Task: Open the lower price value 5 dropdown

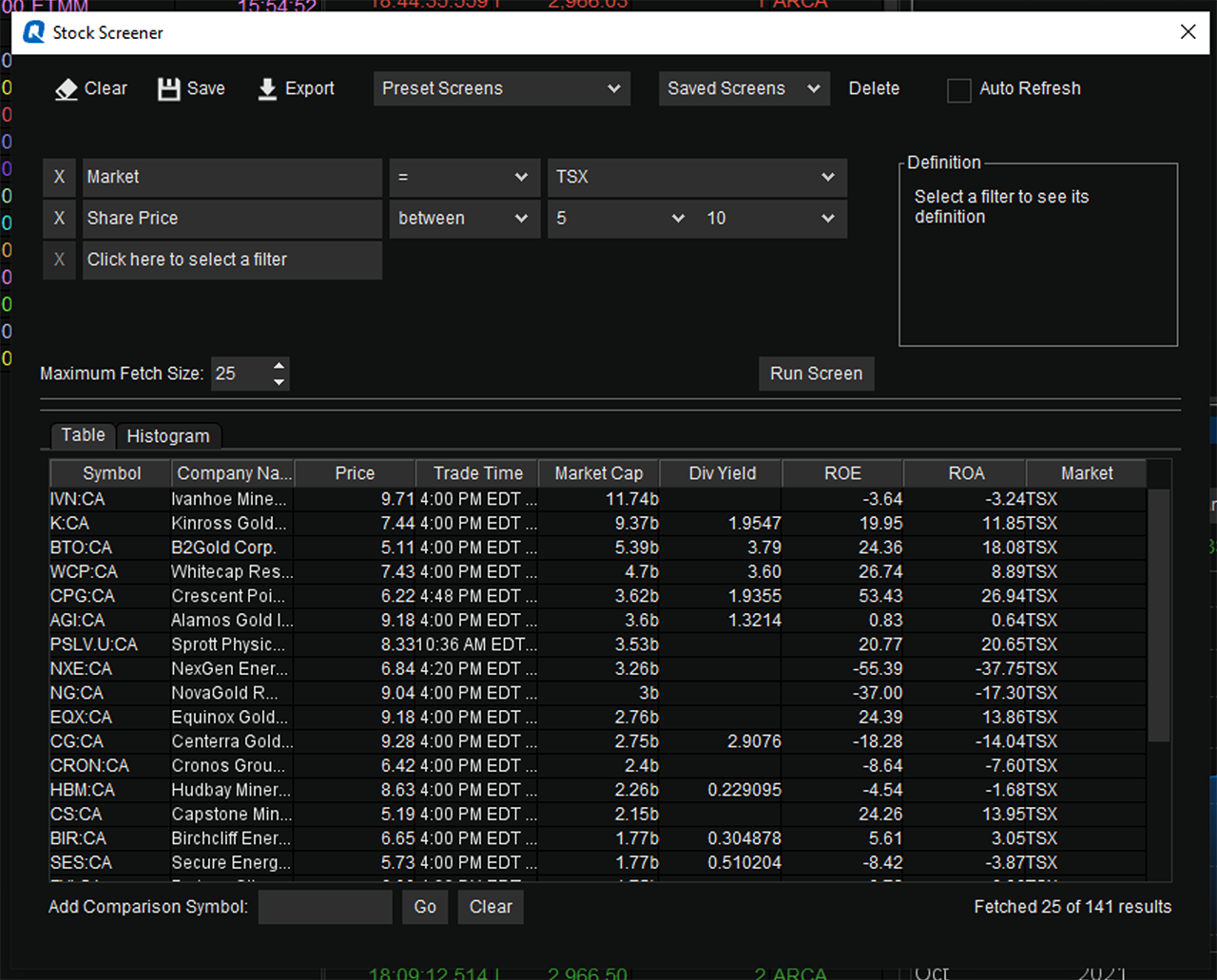Action: [621, 219]
